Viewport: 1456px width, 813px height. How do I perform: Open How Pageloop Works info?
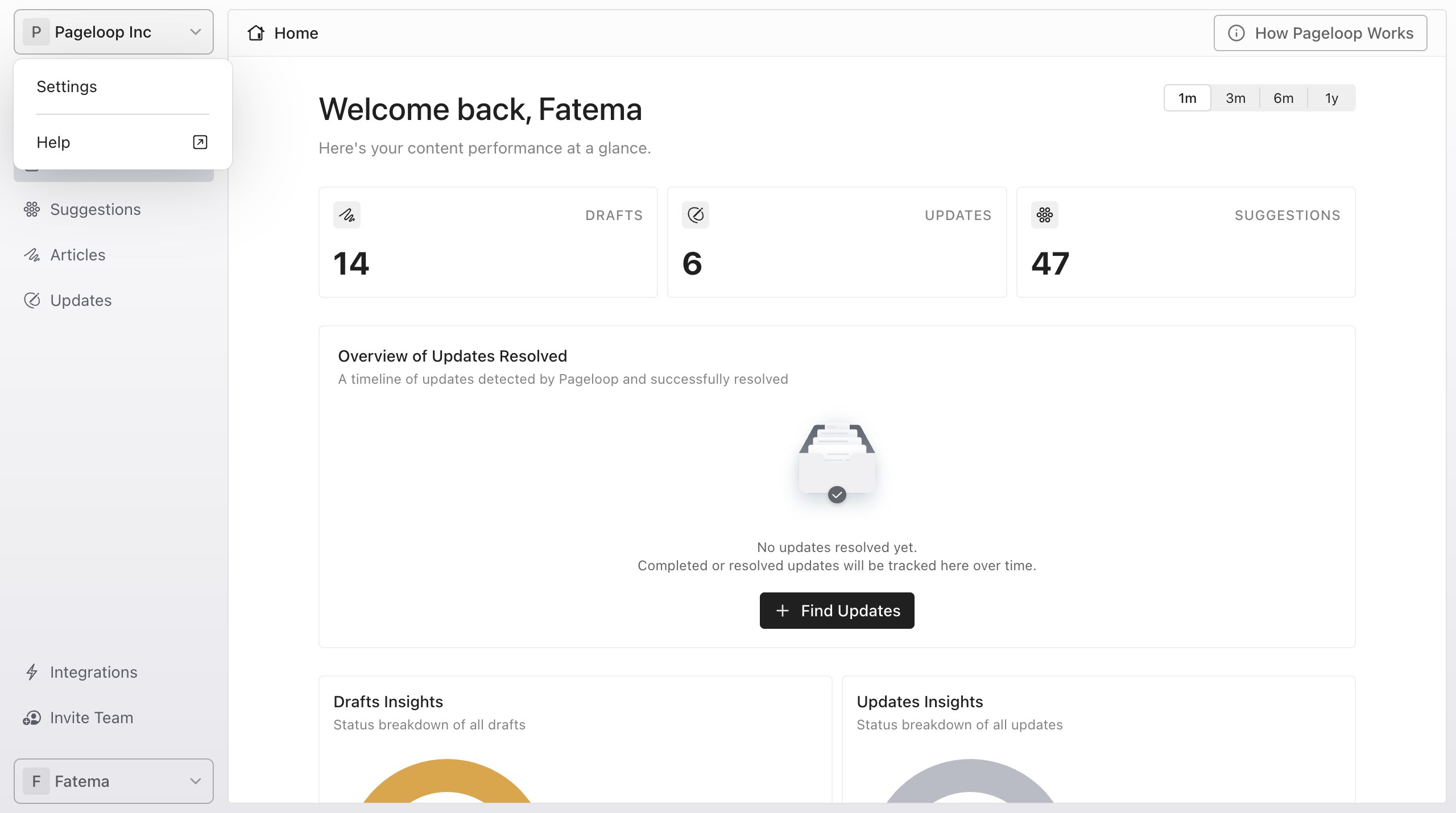[1321, 33]
